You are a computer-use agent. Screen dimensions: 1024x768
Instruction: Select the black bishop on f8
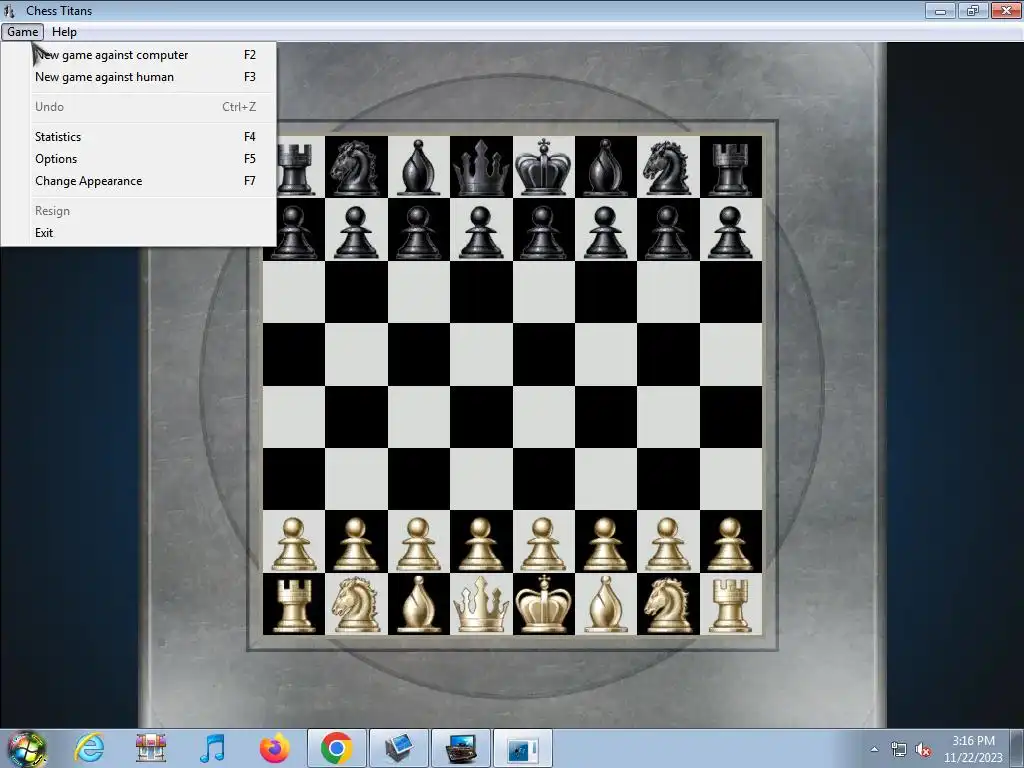[x=605, y=167]
